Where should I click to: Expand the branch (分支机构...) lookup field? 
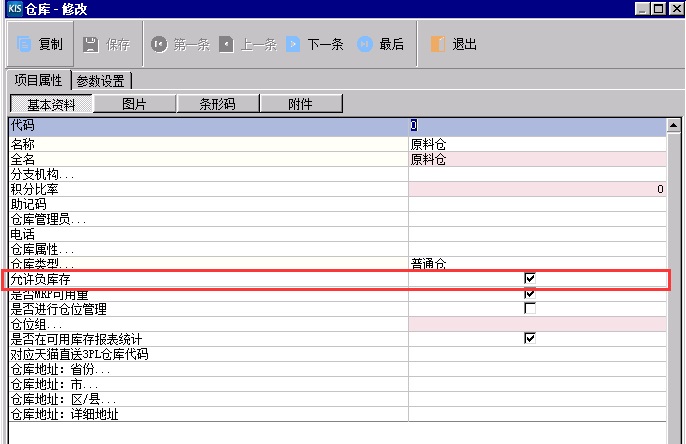point(537,174)
